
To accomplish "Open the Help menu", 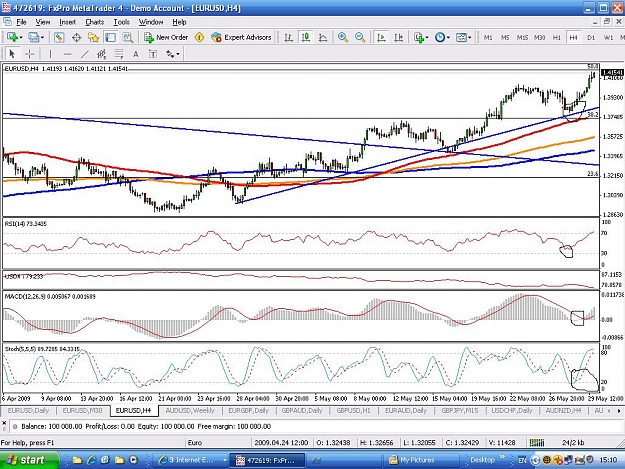I will (179, 22).
